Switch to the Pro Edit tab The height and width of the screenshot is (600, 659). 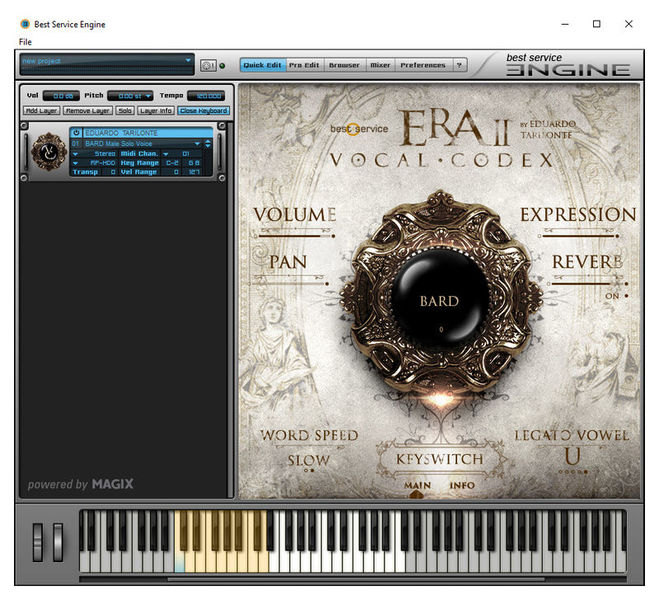click(304, 66)
